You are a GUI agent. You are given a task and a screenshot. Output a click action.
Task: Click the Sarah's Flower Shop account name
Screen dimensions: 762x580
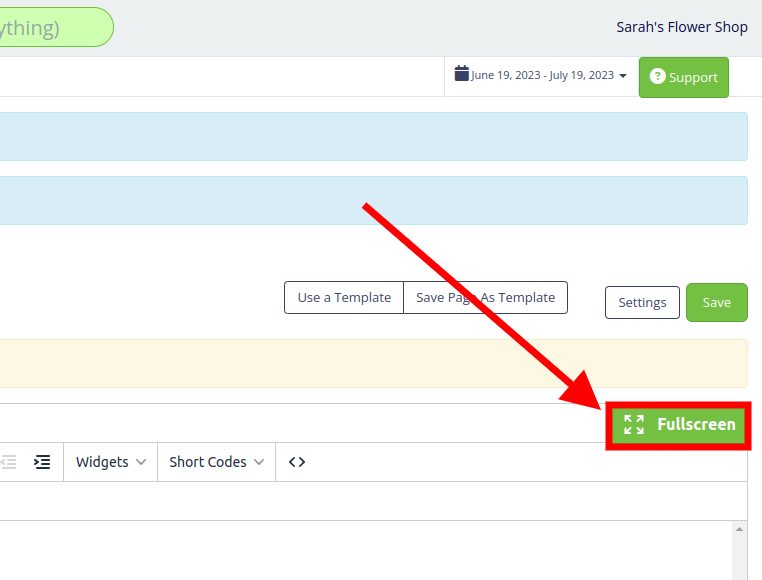(682, 27)
